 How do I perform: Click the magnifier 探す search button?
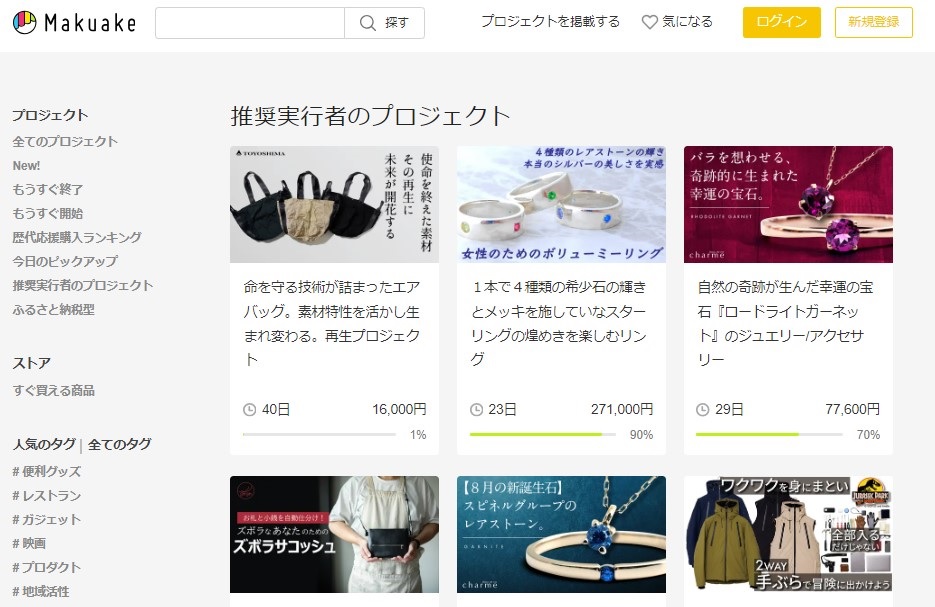[384, 23]
